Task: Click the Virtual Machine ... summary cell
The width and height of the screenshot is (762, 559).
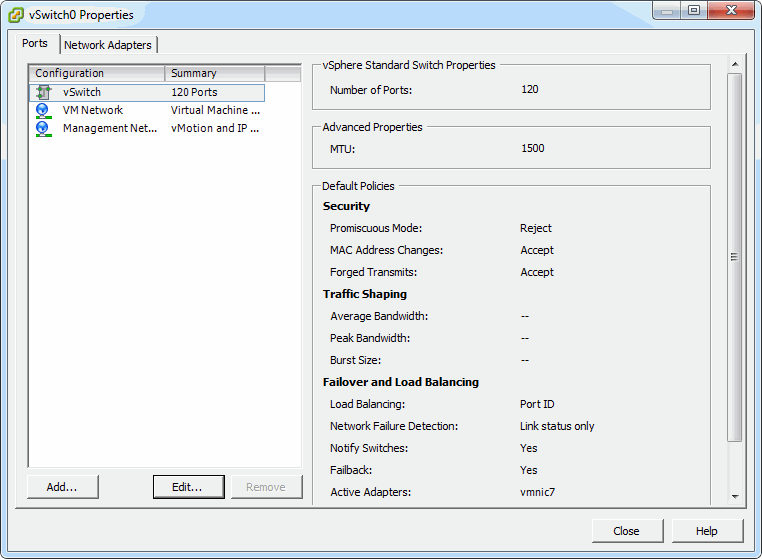Action: point(215,110)
